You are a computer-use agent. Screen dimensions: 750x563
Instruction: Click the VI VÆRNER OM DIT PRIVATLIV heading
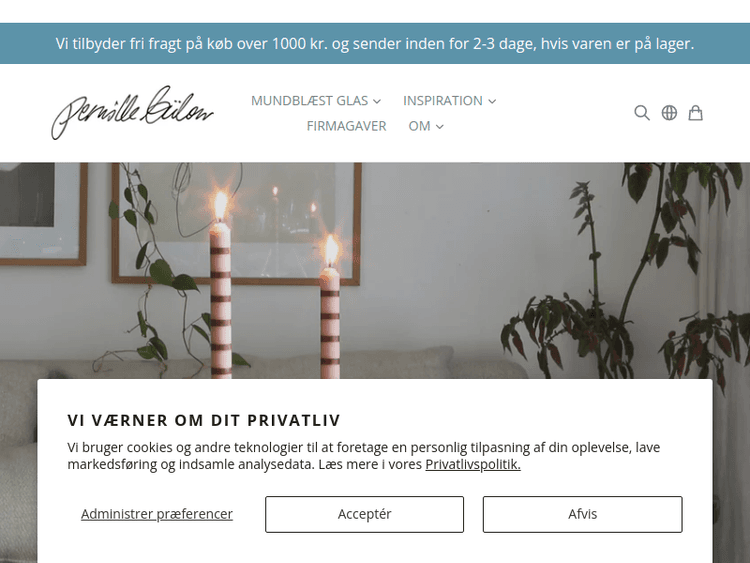[x=204, y=420]
